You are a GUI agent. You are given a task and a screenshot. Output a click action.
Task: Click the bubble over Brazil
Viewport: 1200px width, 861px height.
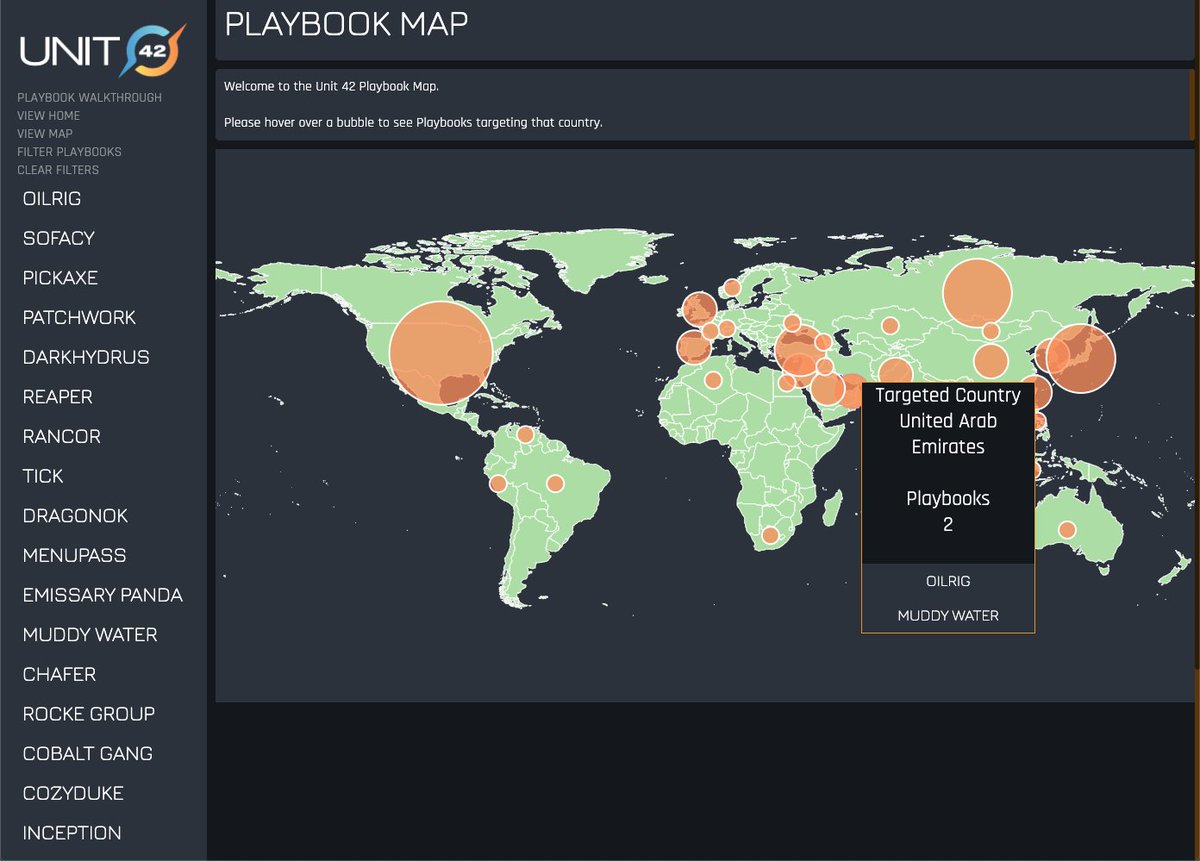click(x=555, y=484)
